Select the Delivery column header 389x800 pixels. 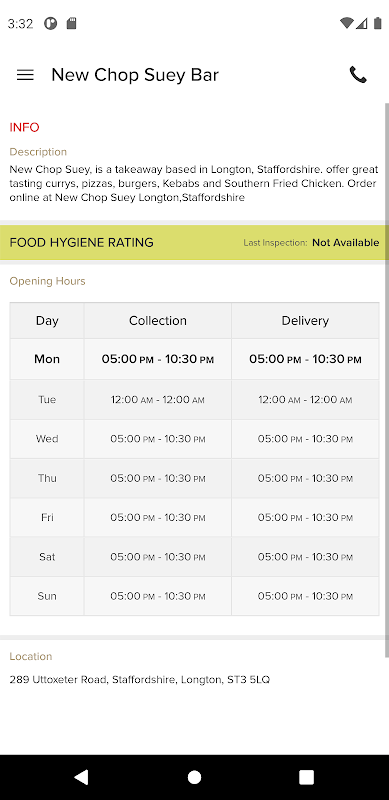click(305, 321)
